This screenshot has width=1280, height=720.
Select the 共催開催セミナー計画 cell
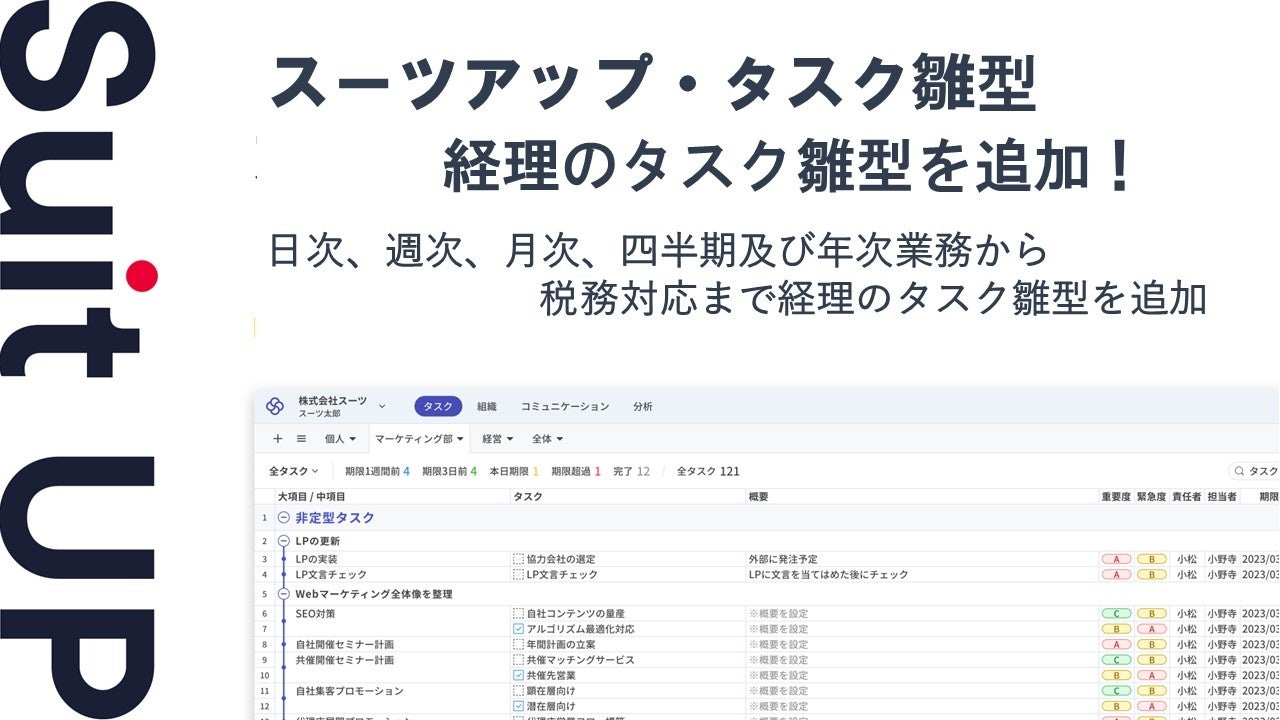pos(394,660)
